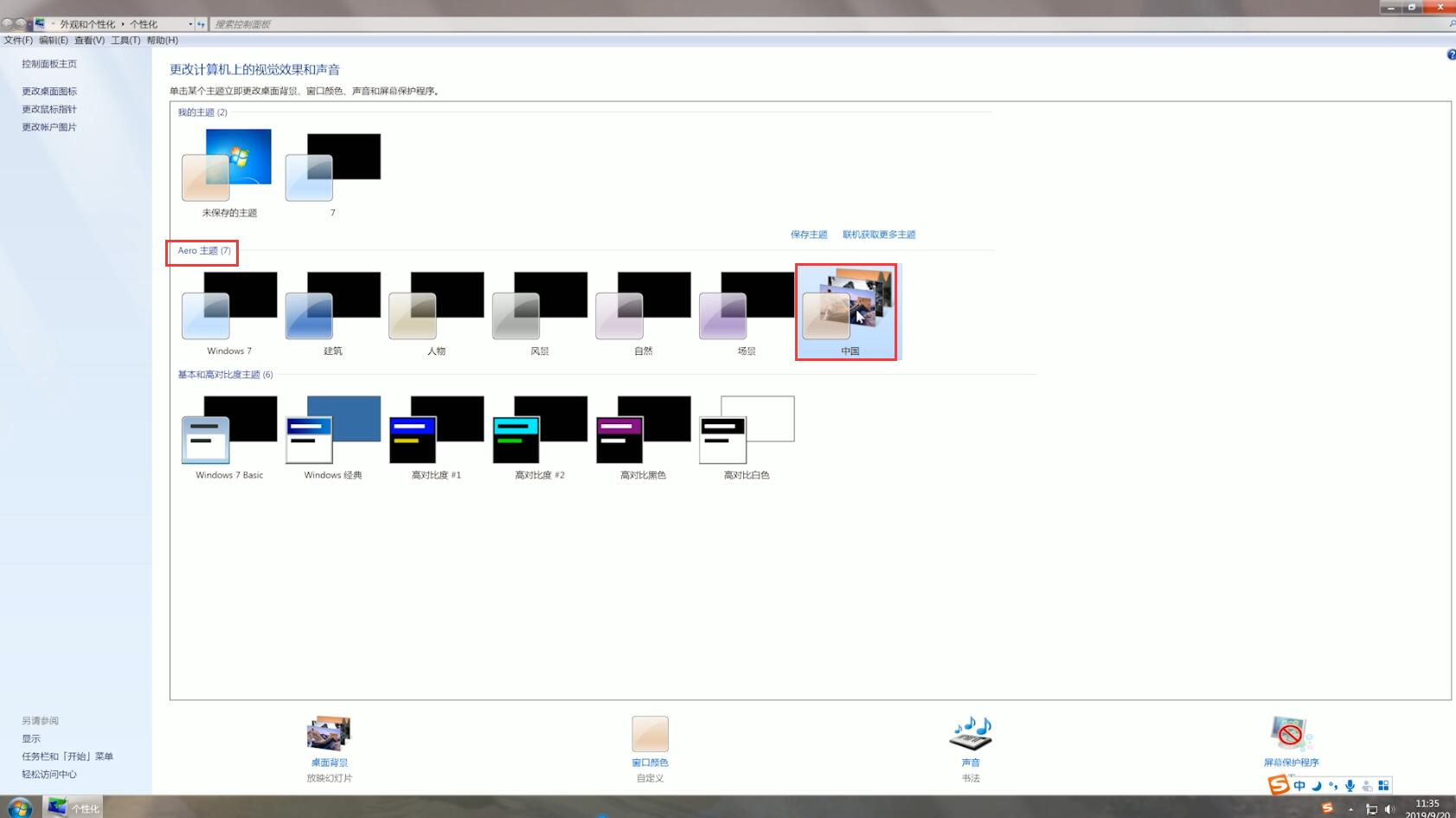The image size is (1456, 818).
Task: Open 任务栏和「开始」菜单 link
Action: [67, 757]
